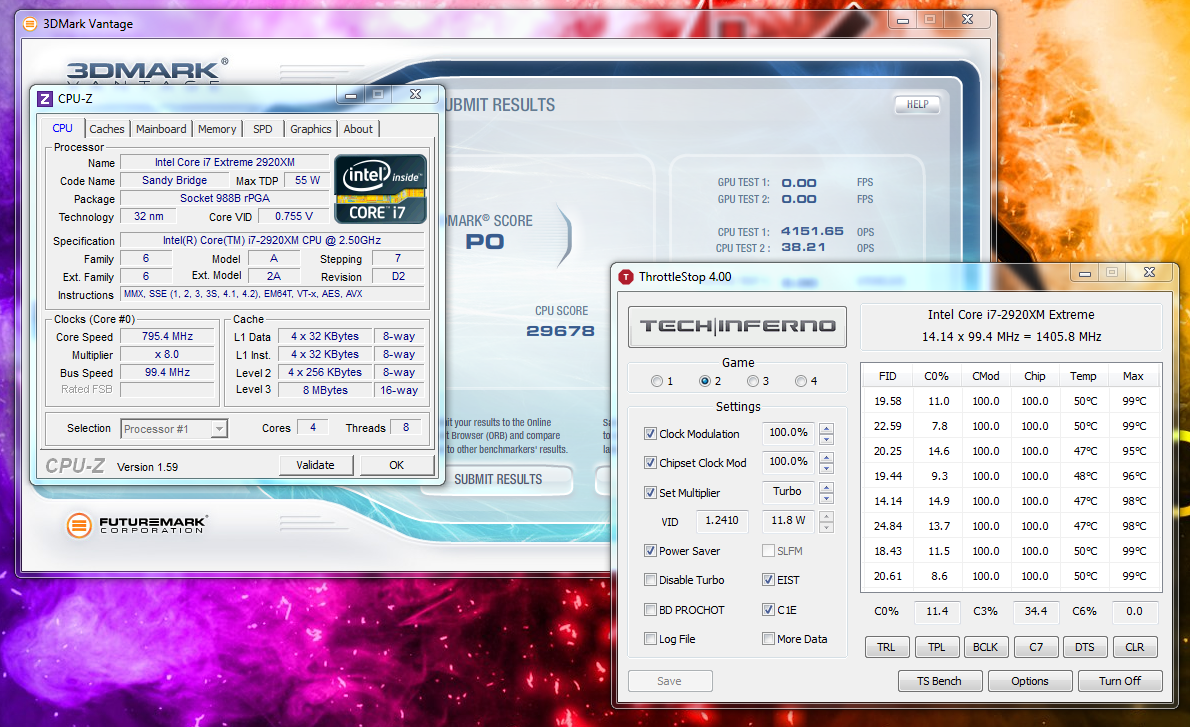The image size is (1190, 727).
Task: Raise Set Multiplier with the up arrow
Action: pyautogui.click(x=826, y=487)
